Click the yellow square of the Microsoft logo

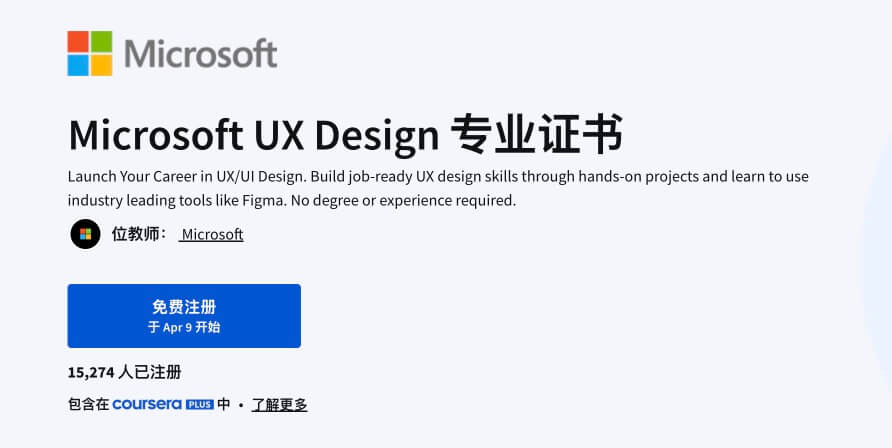101,65
